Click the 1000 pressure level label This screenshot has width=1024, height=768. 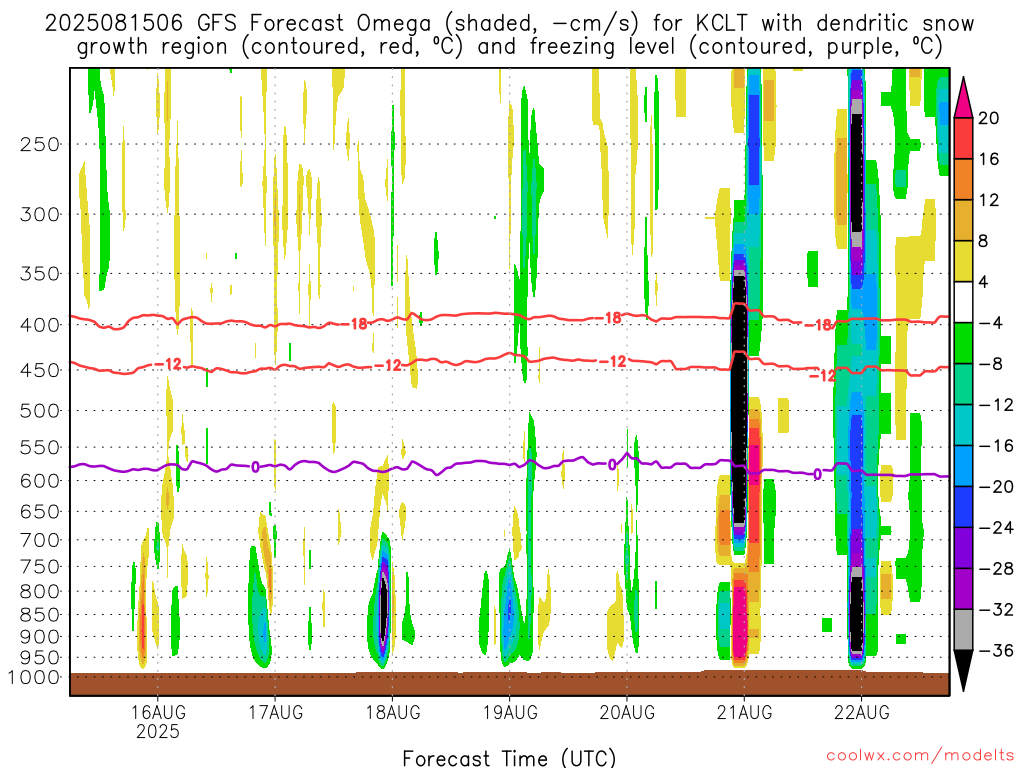pos(35,677)
